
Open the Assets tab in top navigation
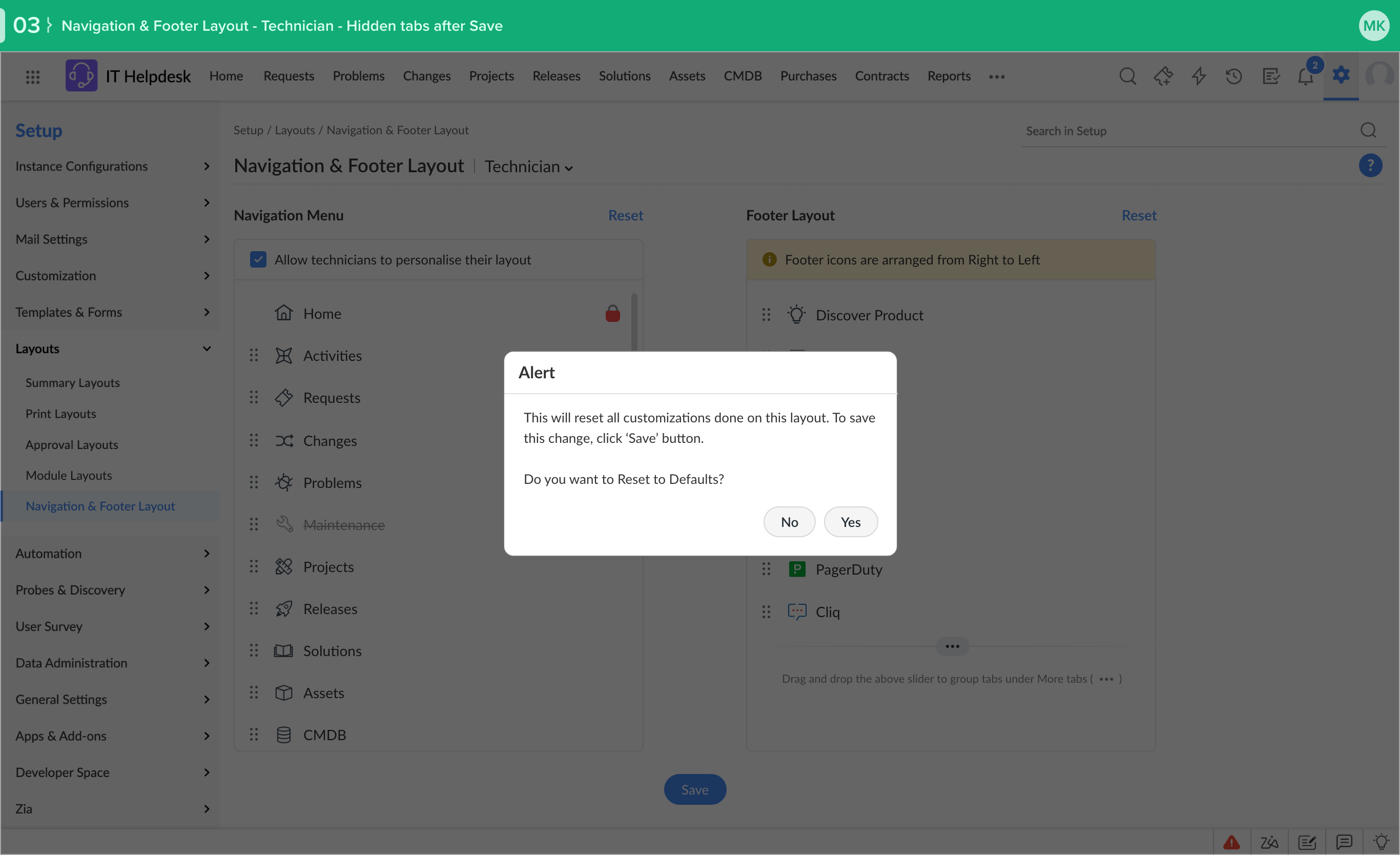point(687,76)
